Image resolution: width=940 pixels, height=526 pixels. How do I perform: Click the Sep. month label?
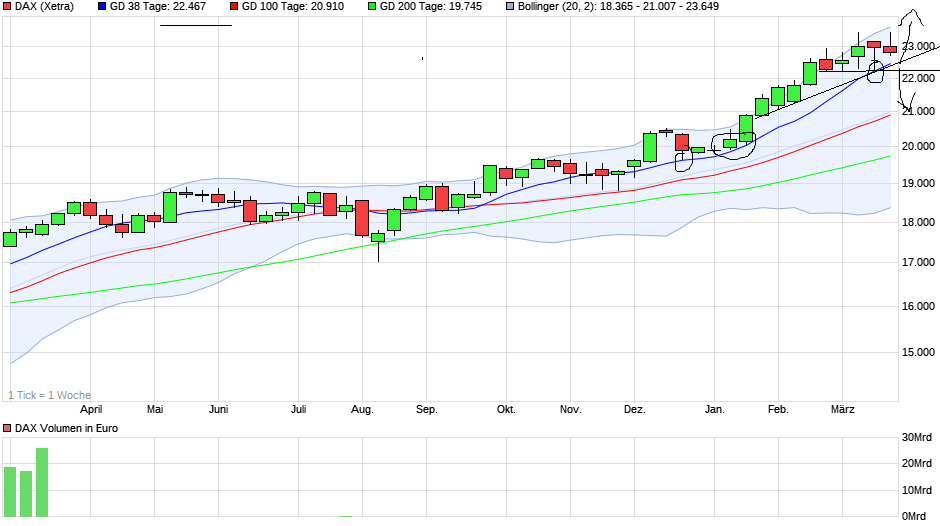pyautogui.click(x=426, y=410)
